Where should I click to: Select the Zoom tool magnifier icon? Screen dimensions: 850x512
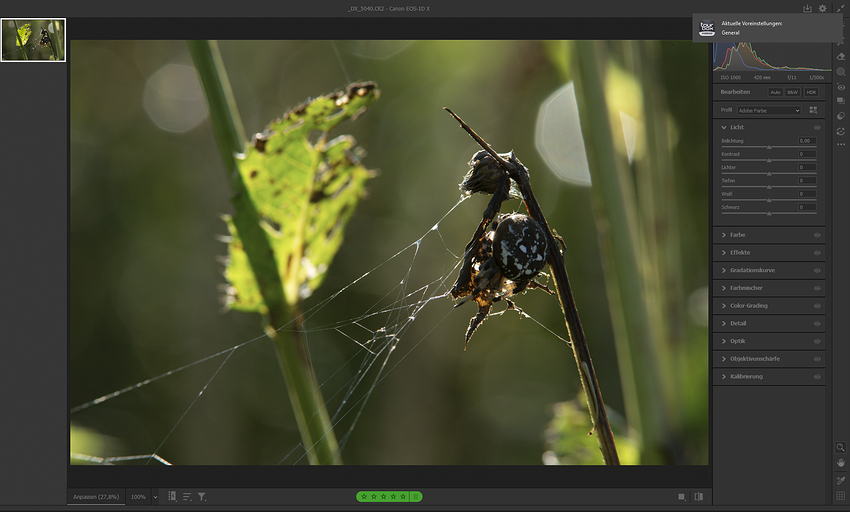[x=840, y=447]
